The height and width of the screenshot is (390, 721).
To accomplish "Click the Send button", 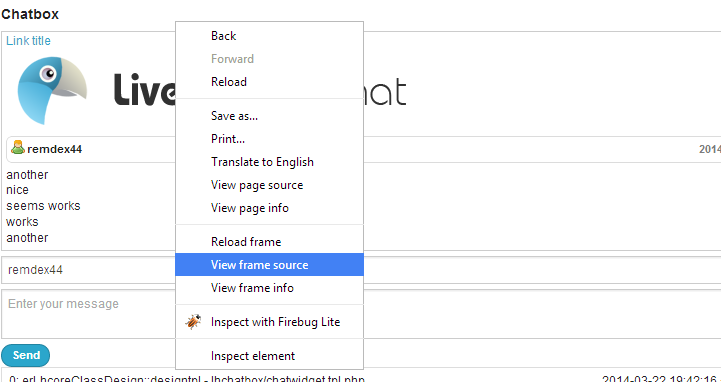I will [26, 356].
